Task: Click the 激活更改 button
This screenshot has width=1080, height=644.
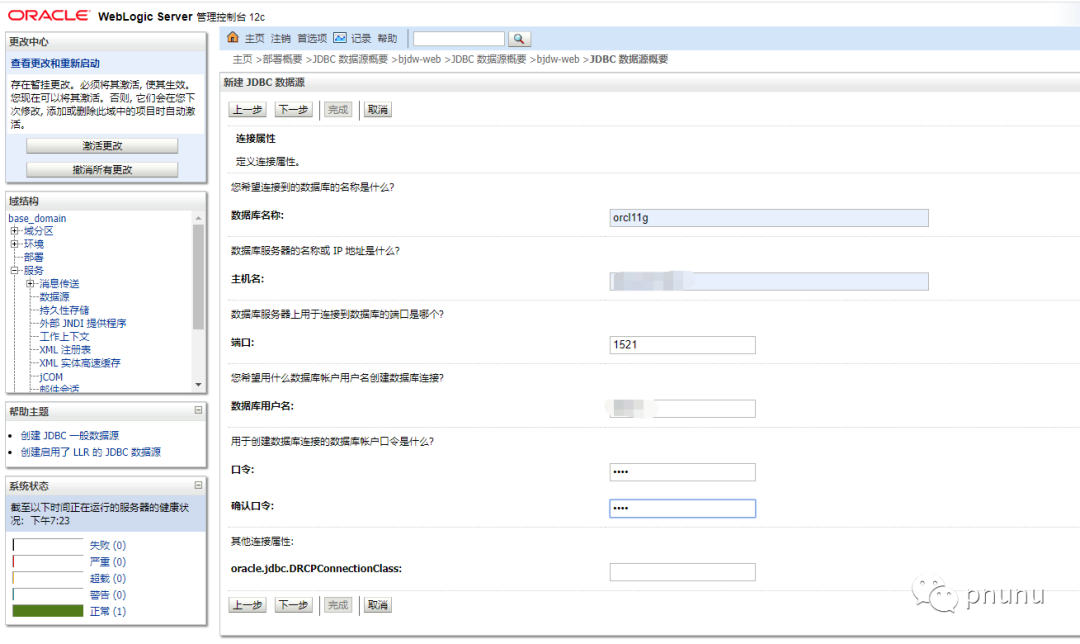Action: point(102,146)
